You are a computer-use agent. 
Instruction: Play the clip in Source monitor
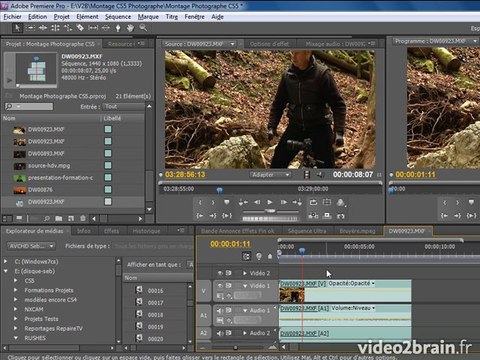point(270,202)
